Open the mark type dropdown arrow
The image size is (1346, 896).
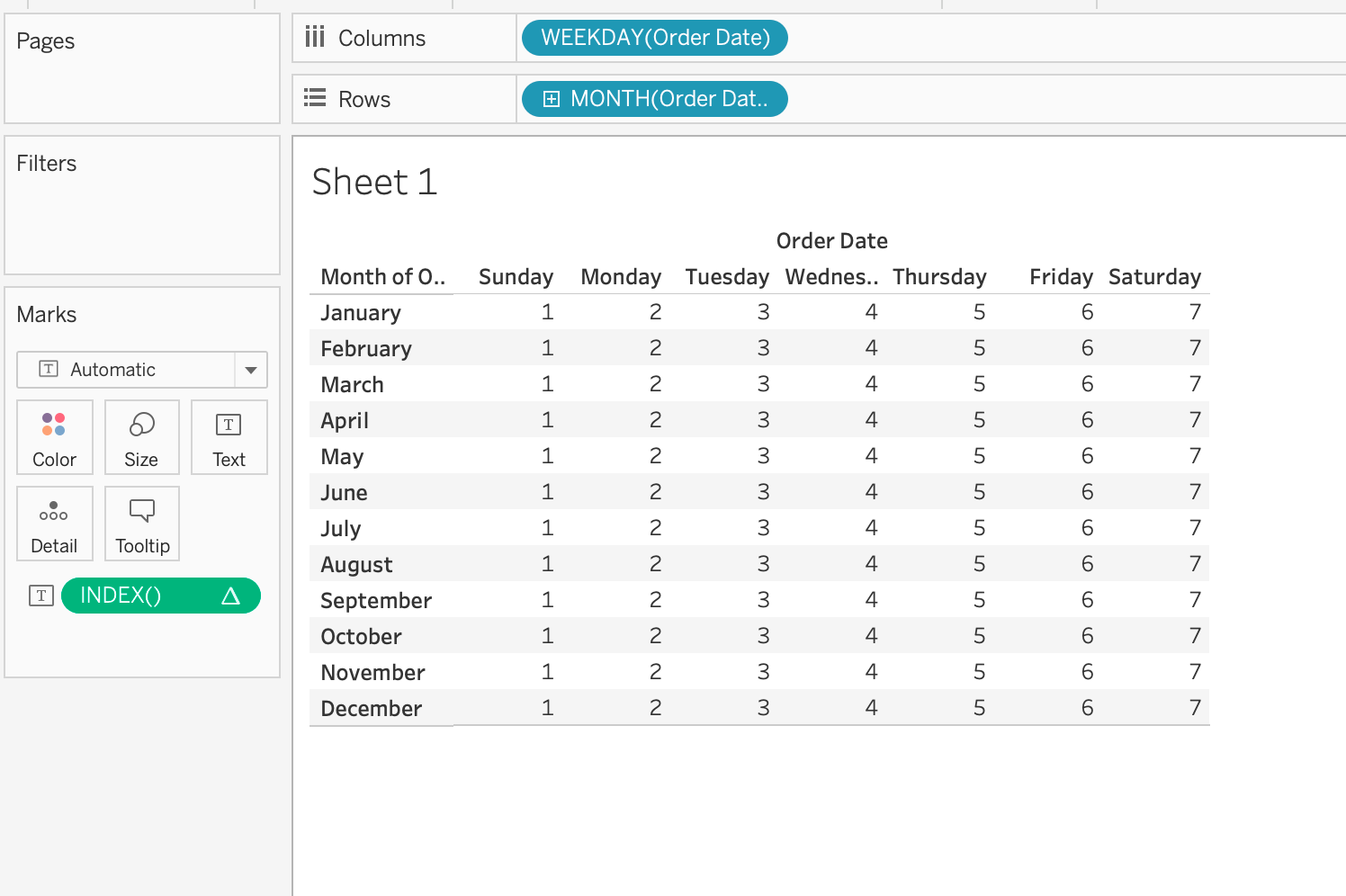click(x=251, y=370)
